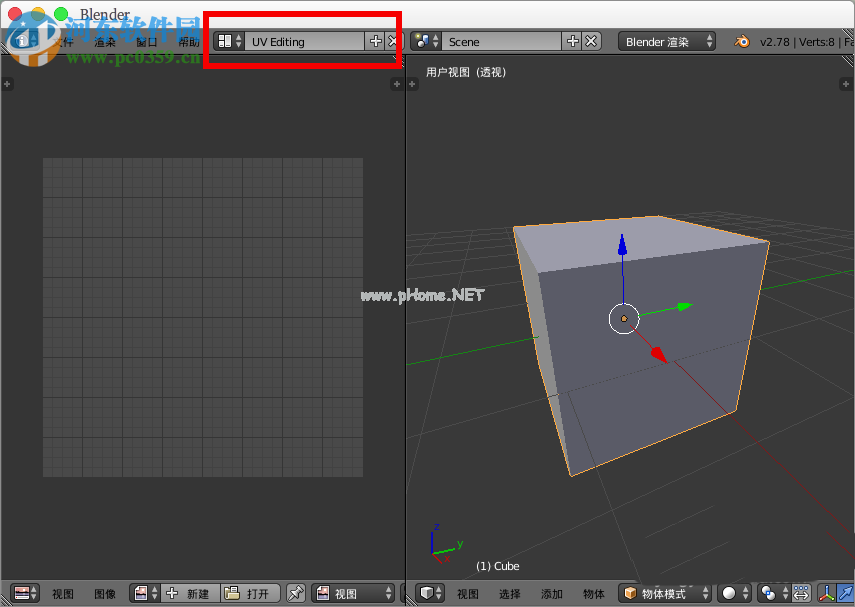Open the 3D view editor type icon
855x607 pixels.
pyautogui.click(x=431, y=594)
